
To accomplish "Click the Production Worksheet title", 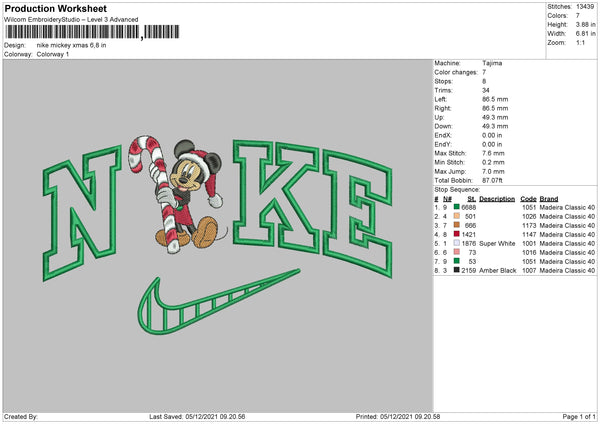I will coord(55,8).
